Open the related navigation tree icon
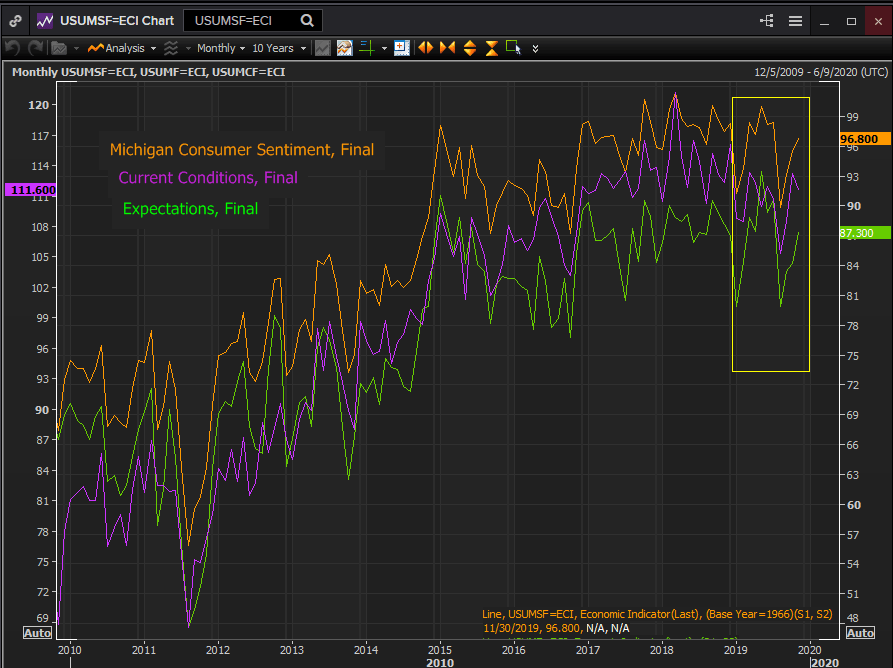 click(x=767, y=20)
